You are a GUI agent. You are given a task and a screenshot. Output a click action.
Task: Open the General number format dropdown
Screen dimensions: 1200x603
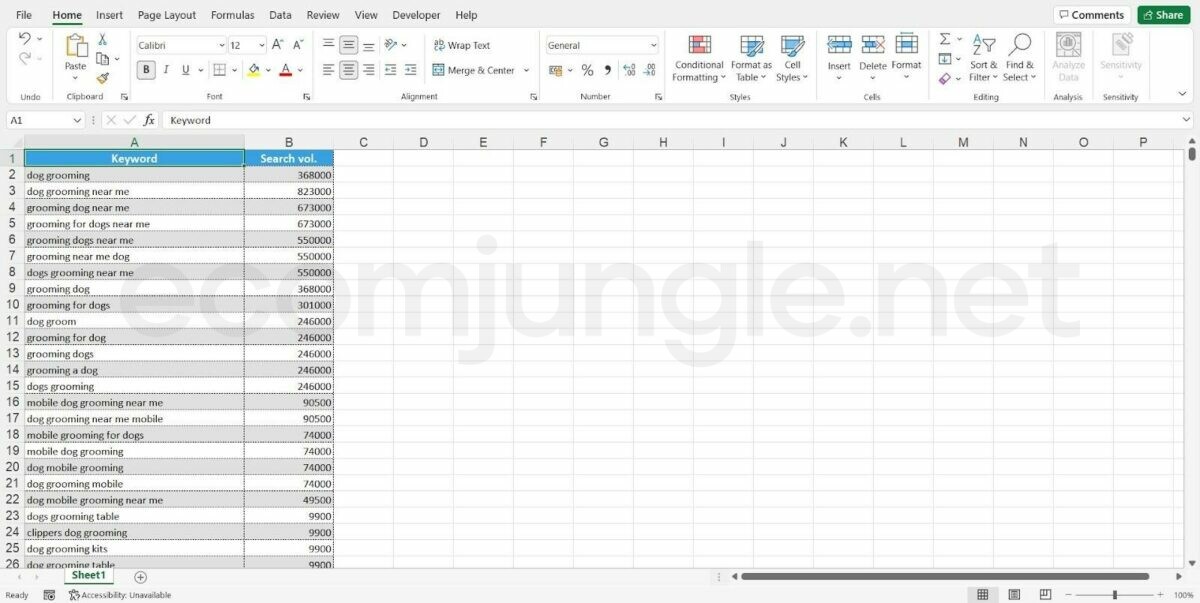653,45
